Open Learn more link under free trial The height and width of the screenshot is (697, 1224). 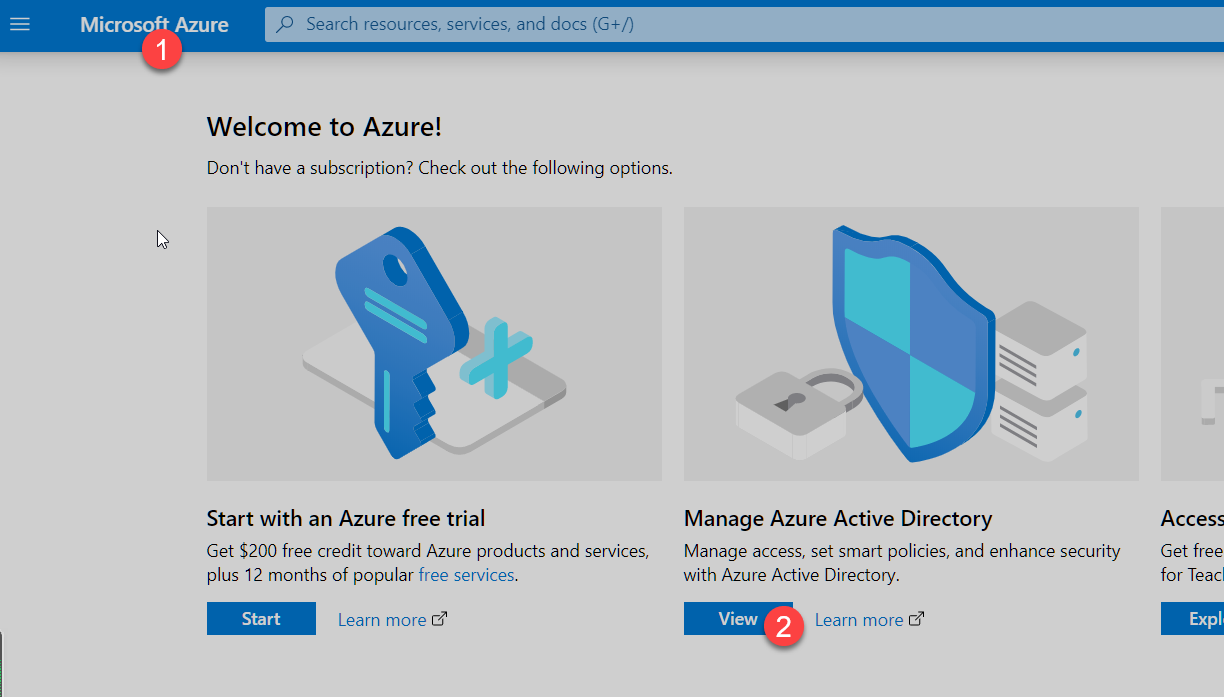tap(381, 620)
